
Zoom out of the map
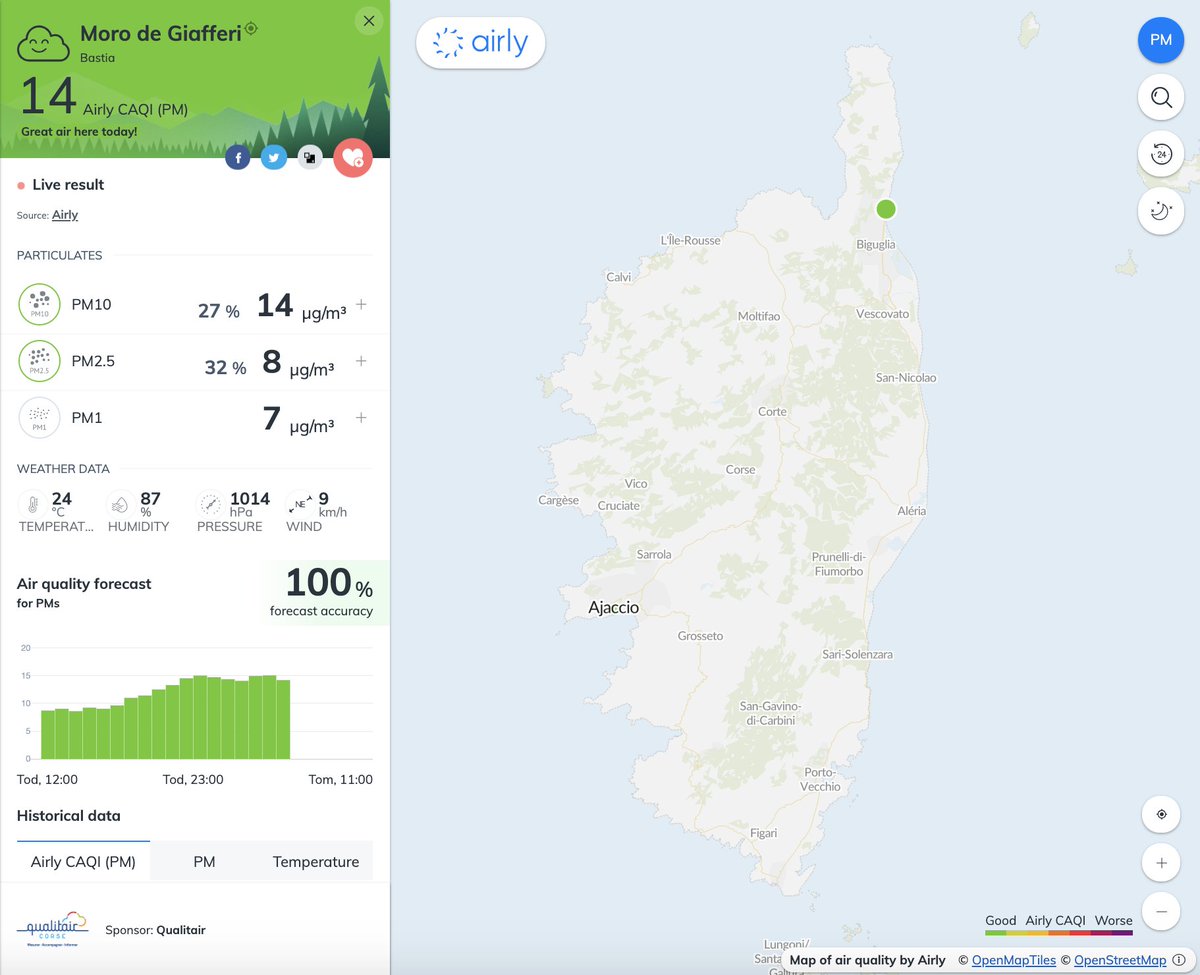[1160, 911]
